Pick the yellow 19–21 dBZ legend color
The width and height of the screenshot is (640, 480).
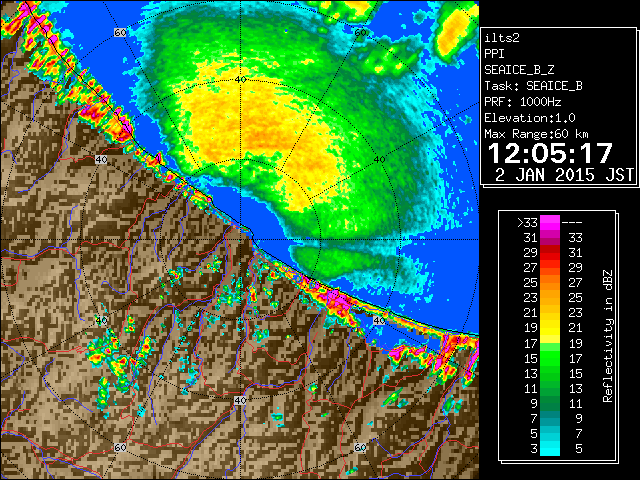tap(550, 328)
